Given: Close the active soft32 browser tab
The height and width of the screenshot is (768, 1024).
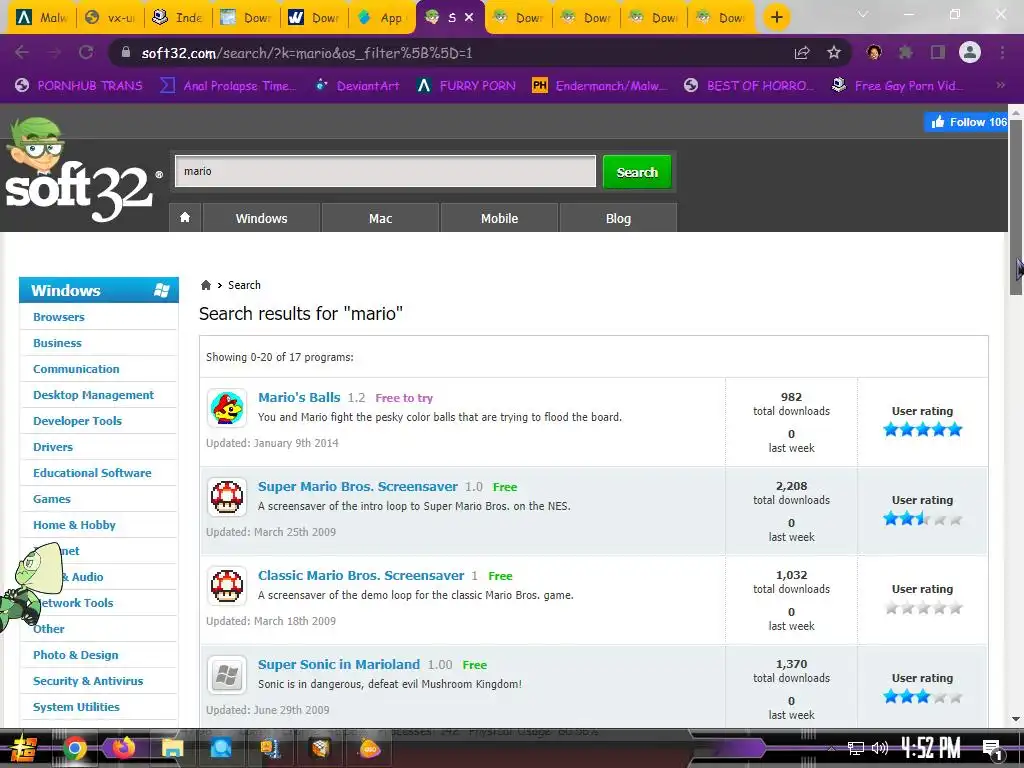Looking at the screenshot, I should point(469,18).
